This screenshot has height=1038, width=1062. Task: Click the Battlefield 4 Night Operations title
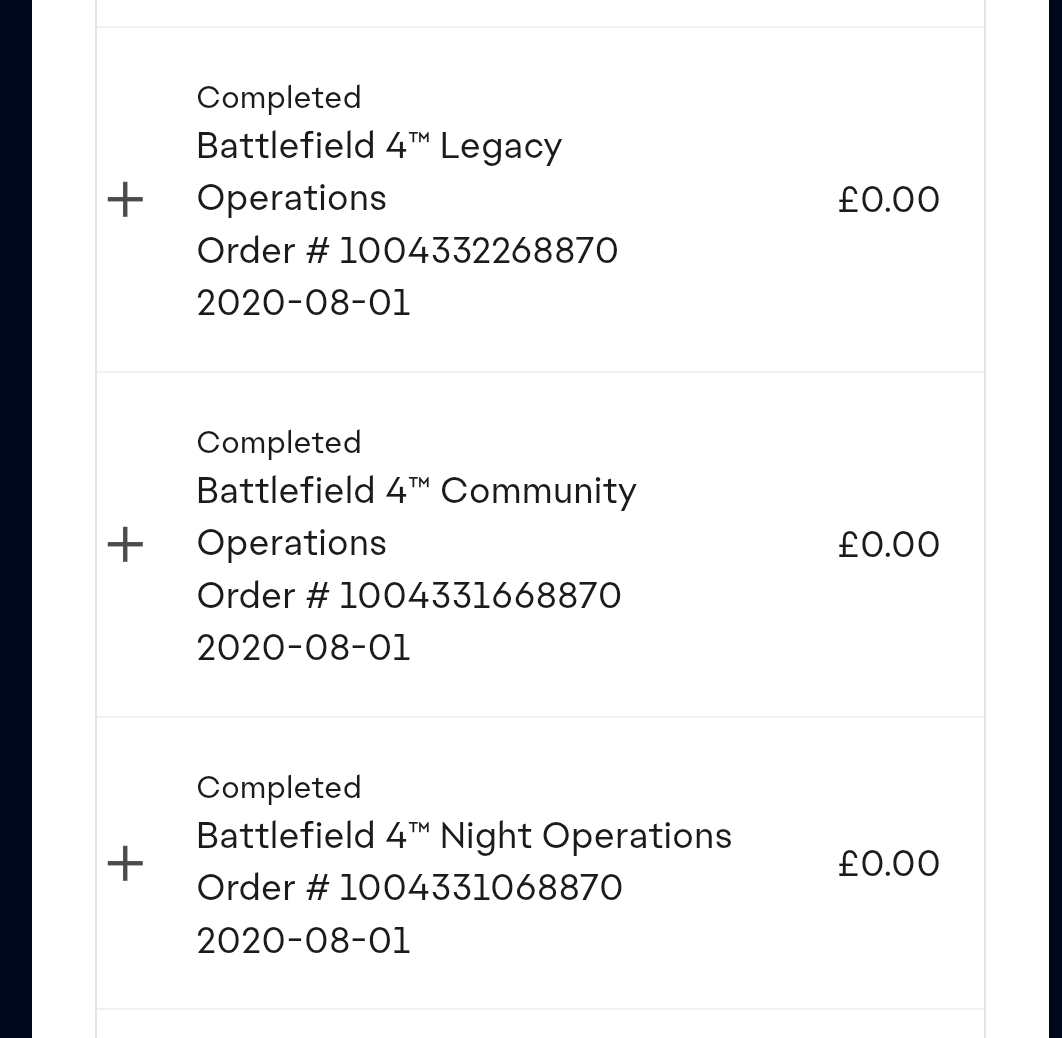click(464, 836)
